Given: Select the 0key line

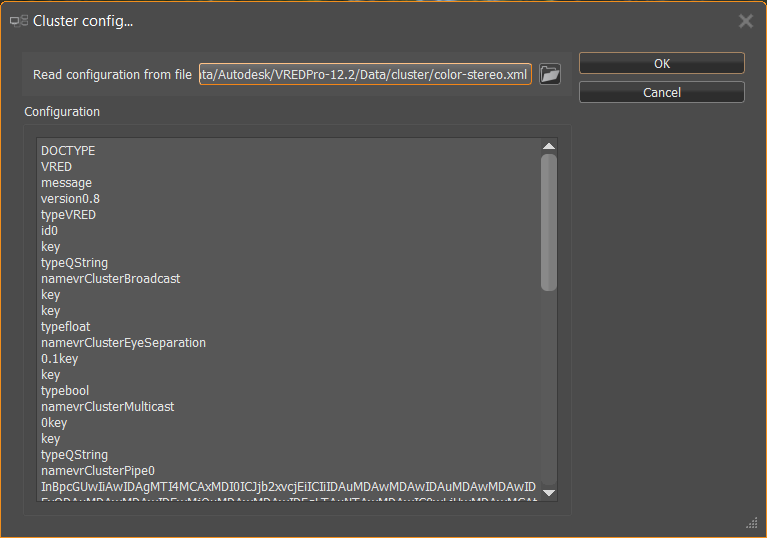Looking at the screenshot, I should pos(54,423).
